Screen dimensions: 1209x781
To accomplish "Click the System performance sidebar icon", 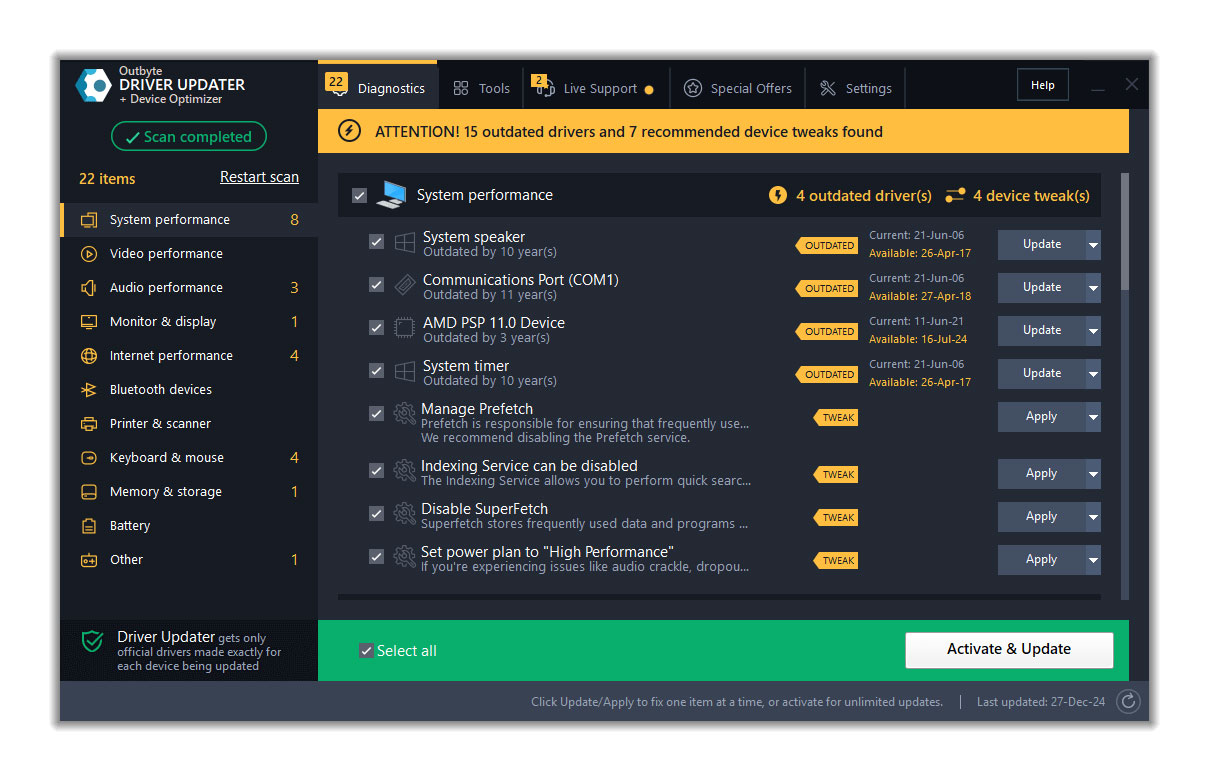I will [89, 220].
